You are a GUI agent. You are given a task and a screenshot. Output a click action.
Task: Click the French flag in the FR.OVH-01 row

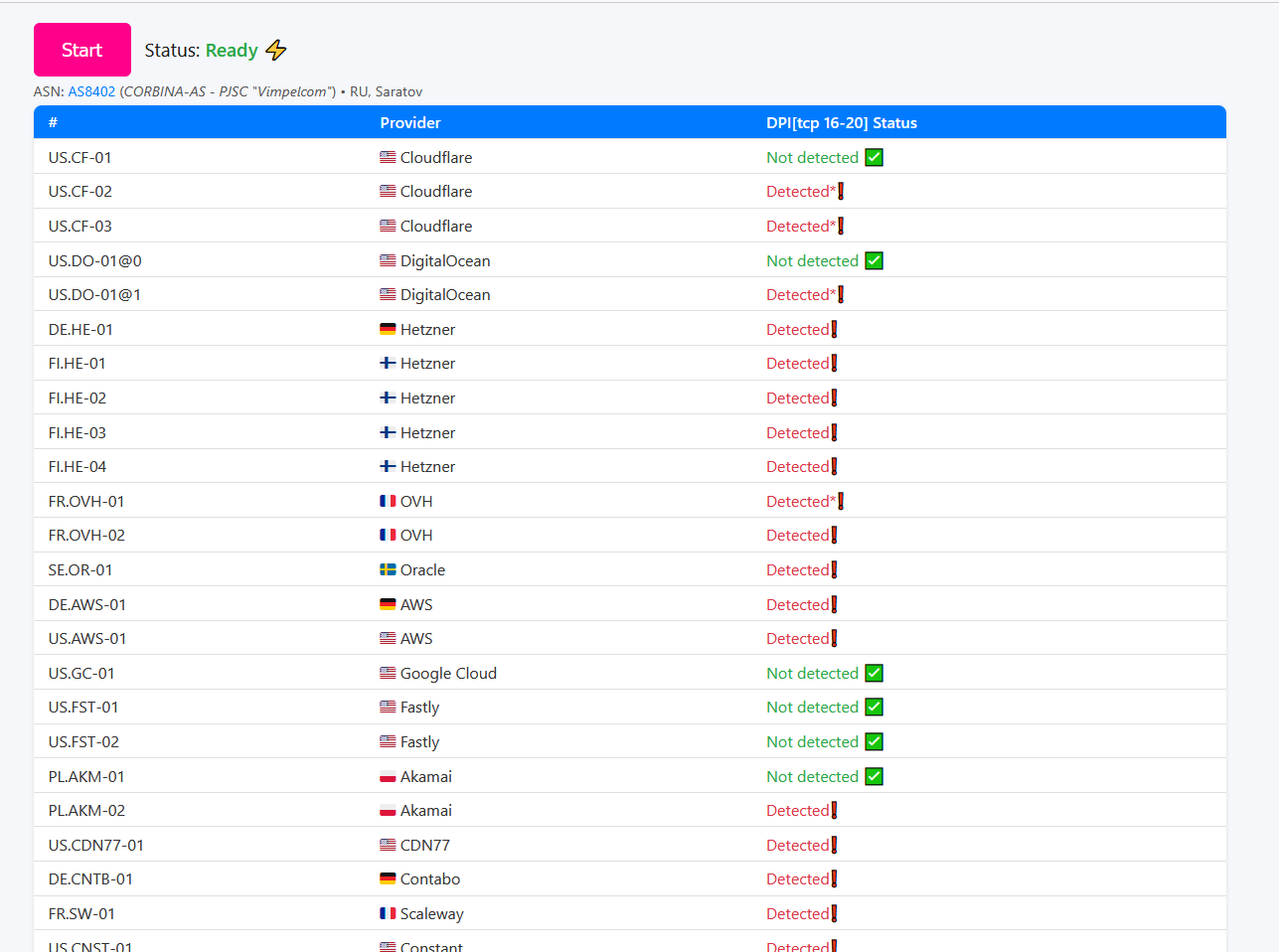coord(388,501)
